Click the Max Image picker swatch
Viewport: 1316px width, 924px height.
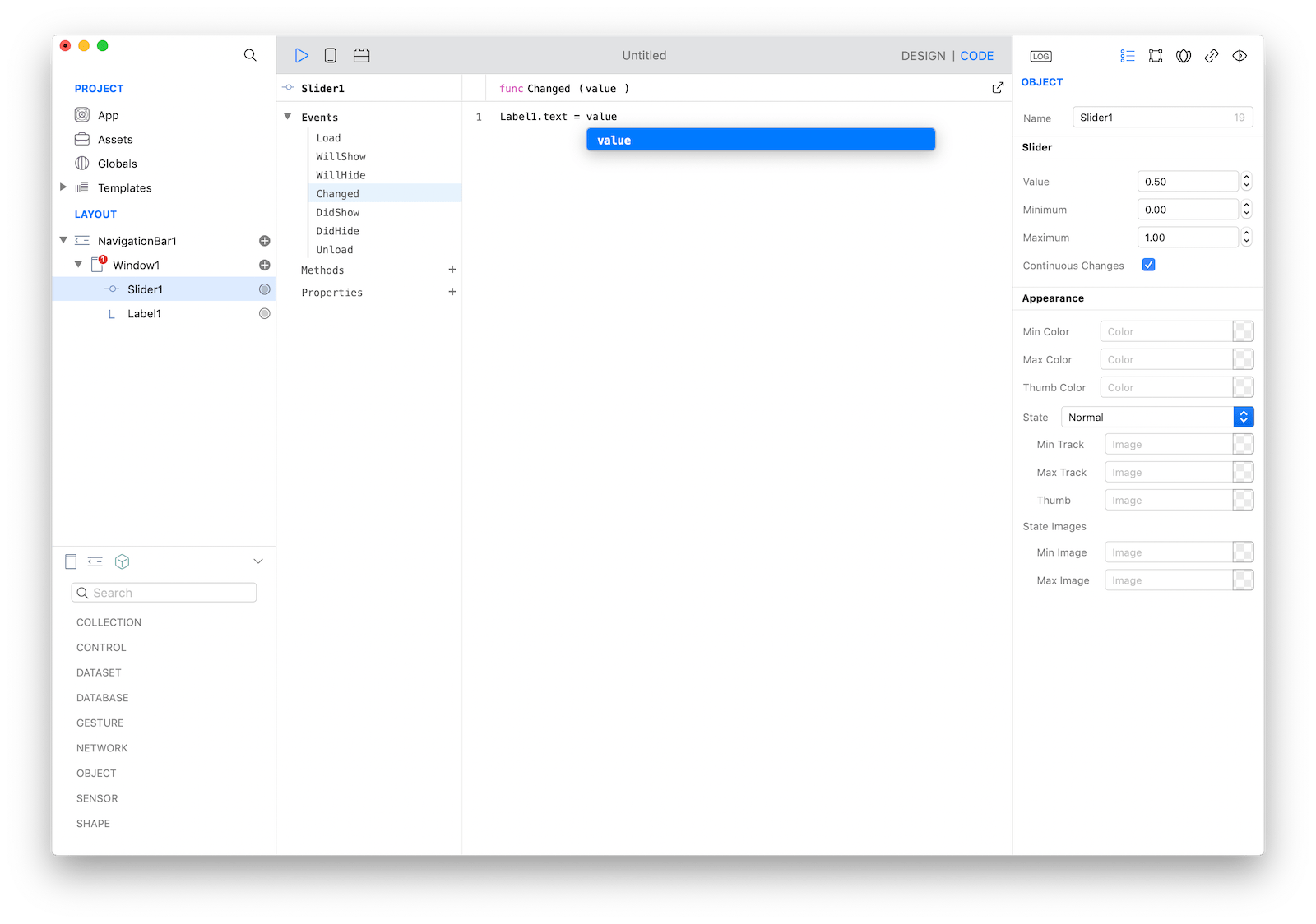[1244, 580]
